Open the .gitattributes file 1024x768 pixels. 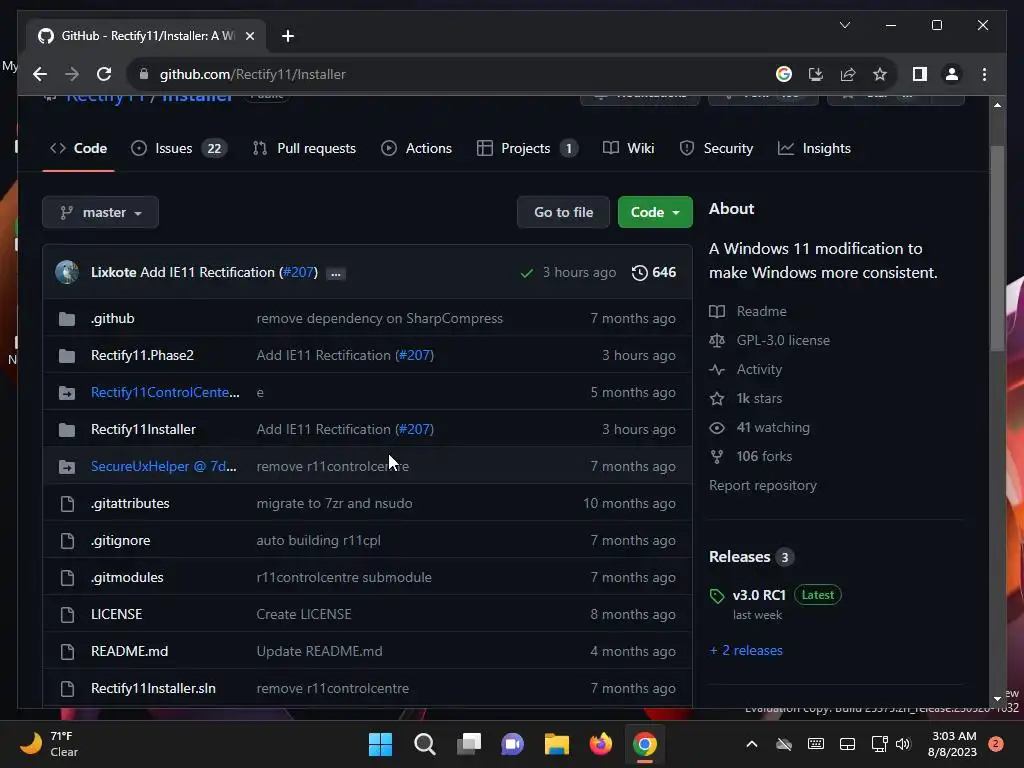tap(130, 504)
